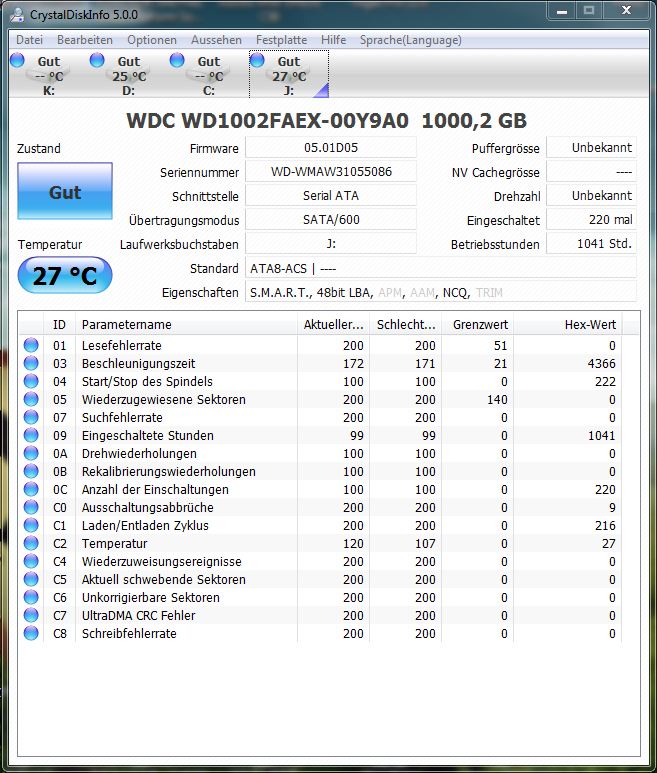Click status orb for Schreibfehlerrate row
The image size is (657, 773).
(x=31, y=633)
